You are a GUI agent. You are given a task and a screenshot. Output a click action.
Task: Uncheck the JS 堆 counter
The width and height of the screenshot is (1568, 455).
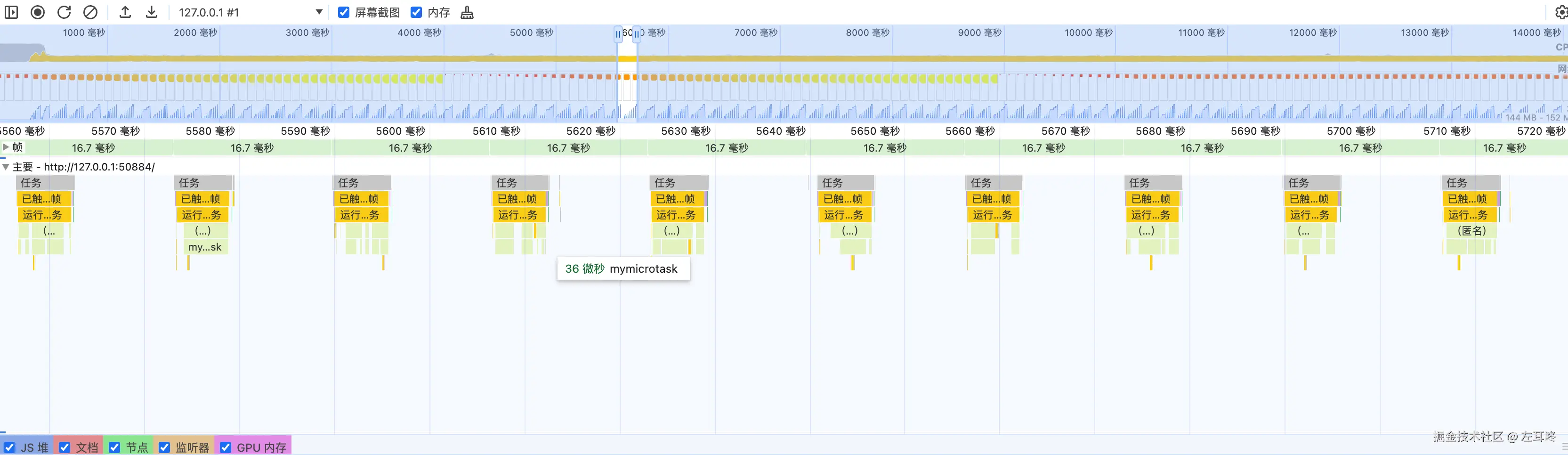(10, 447)
